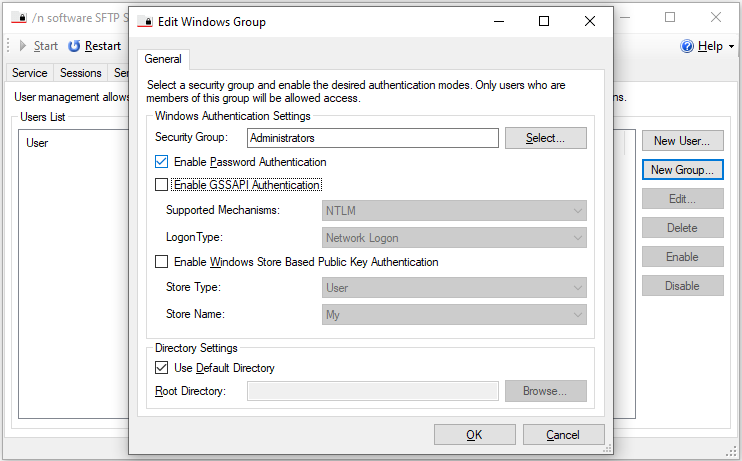Click the SFTP Server app icon in title bar

click(x=18, y=17)
